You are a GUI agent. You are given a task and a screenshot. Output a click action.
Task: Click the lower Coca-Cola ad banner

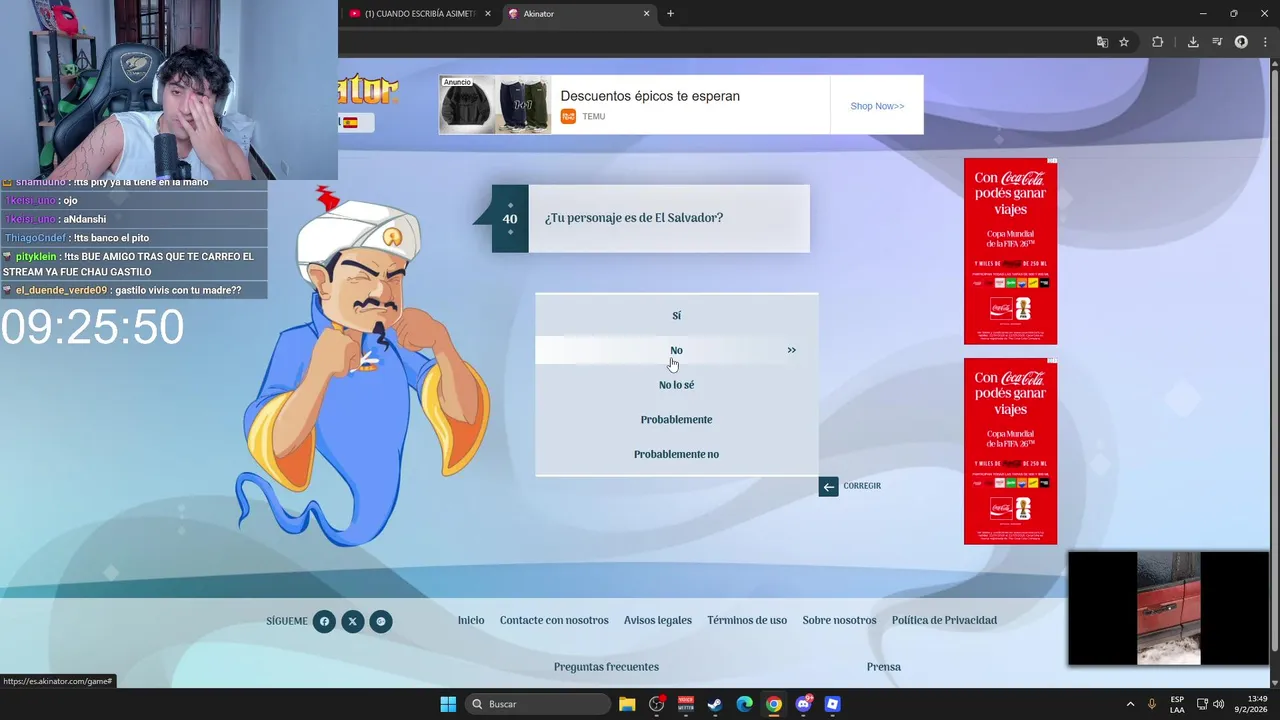[x=1010, y=451]
